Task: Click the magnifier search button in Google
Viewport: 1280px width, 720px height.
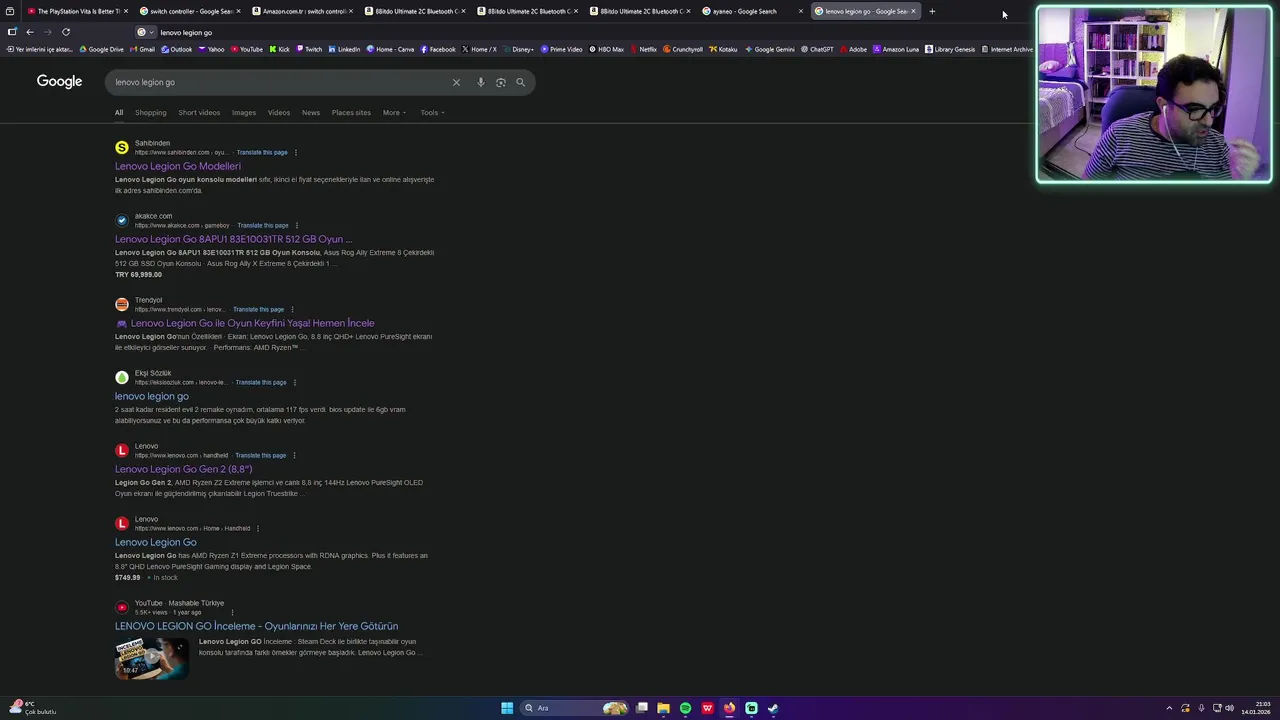Action: click(521, 82)
